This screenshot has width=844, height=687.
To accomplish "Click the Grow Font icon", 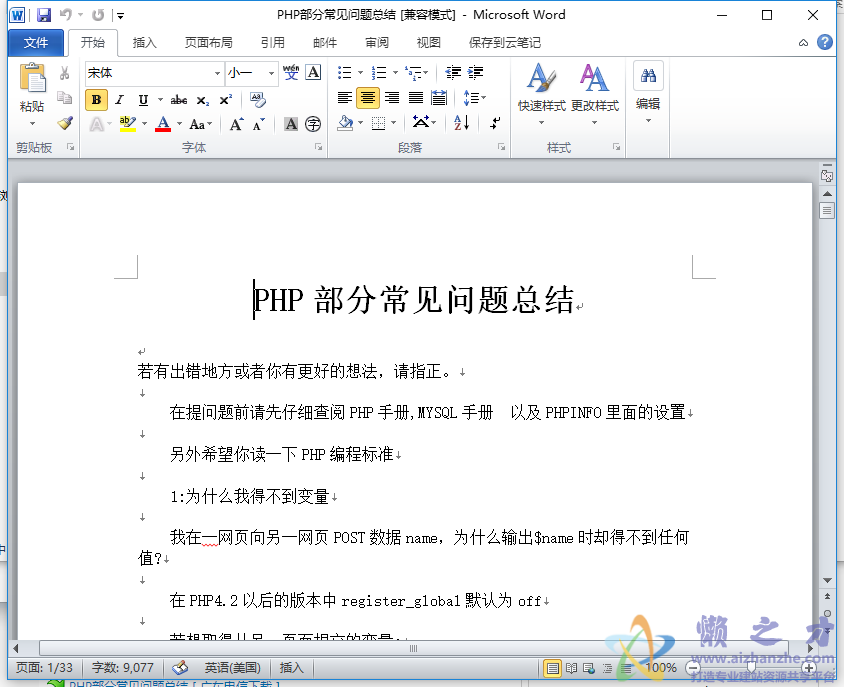I will click(x=236, y=124).
